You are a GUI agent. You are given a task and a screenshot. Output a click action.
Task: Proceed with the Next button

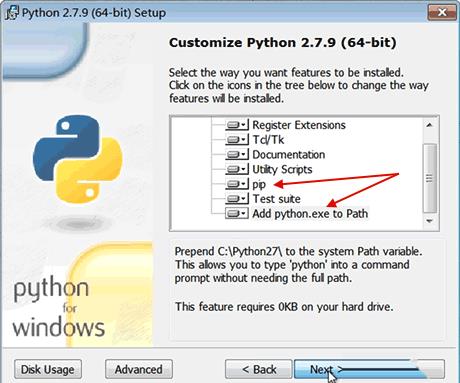(369, 369)
